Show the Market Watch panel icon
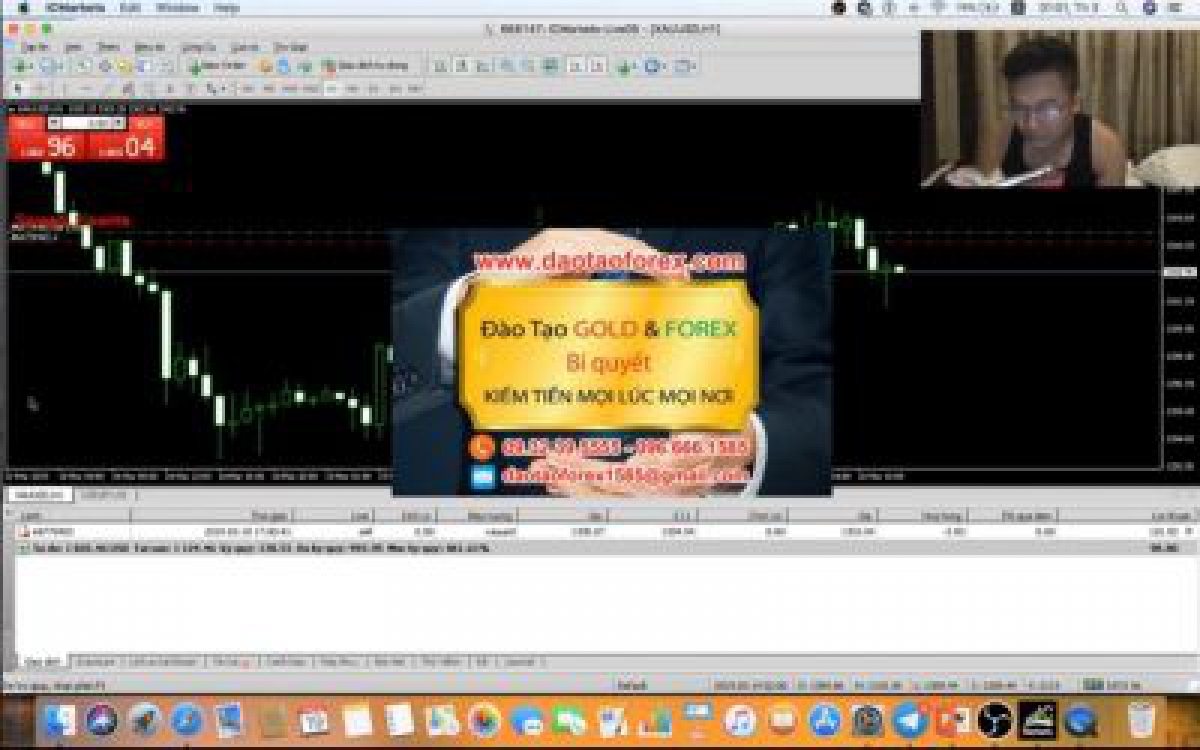 point(83,67)
